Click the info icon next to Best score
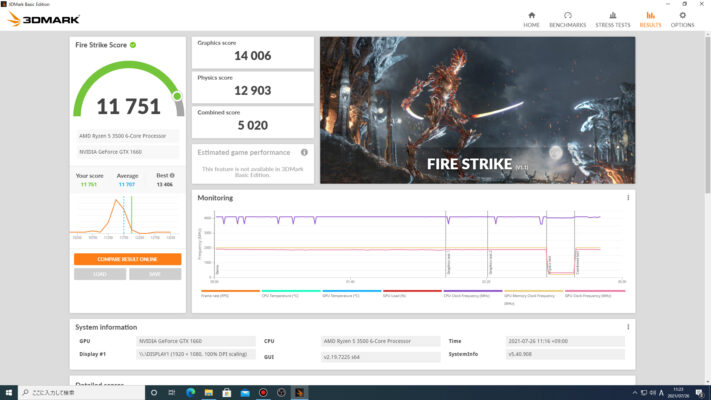 172,176
